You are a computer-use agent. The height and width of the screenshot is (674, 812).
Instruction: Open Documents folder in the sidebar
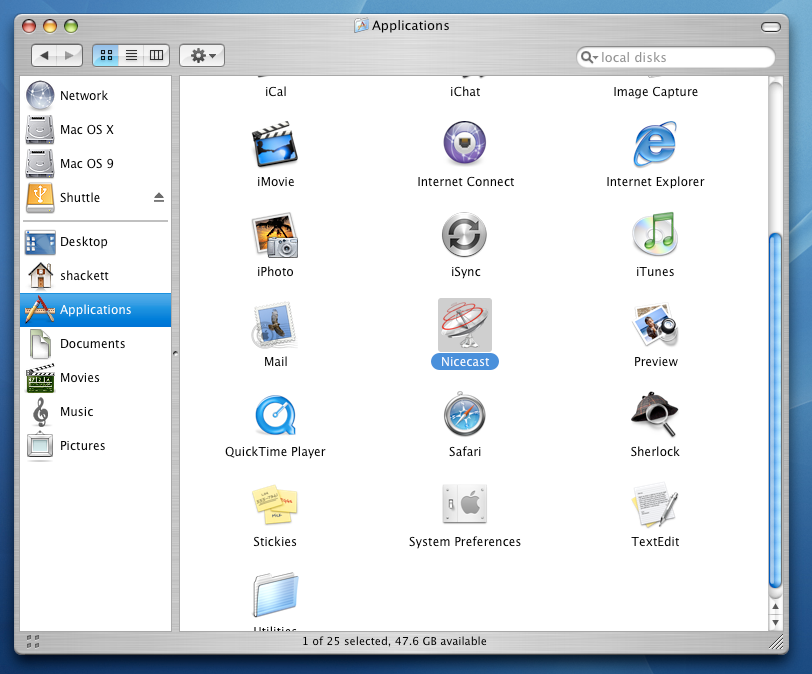[x=95, y=344]
